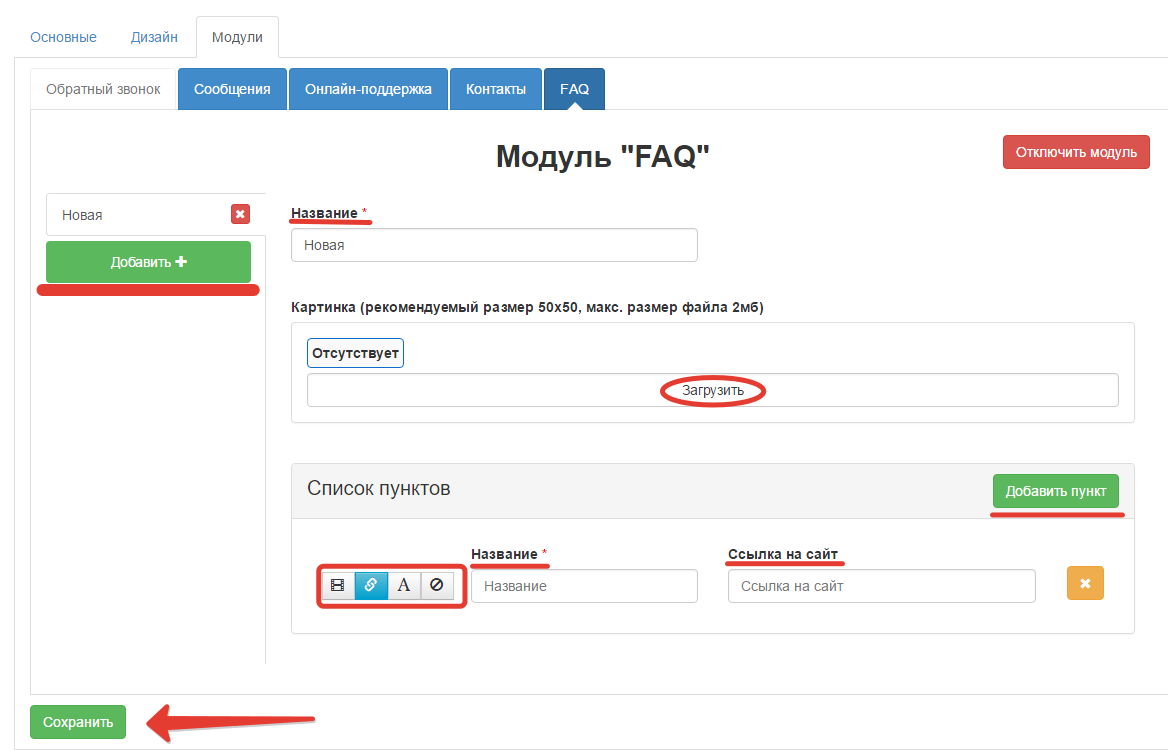The width and height of the screenshot is (1168, 750).
Task: Click the 'Модуль "FAQ"' title
Action: coord(603,156)
